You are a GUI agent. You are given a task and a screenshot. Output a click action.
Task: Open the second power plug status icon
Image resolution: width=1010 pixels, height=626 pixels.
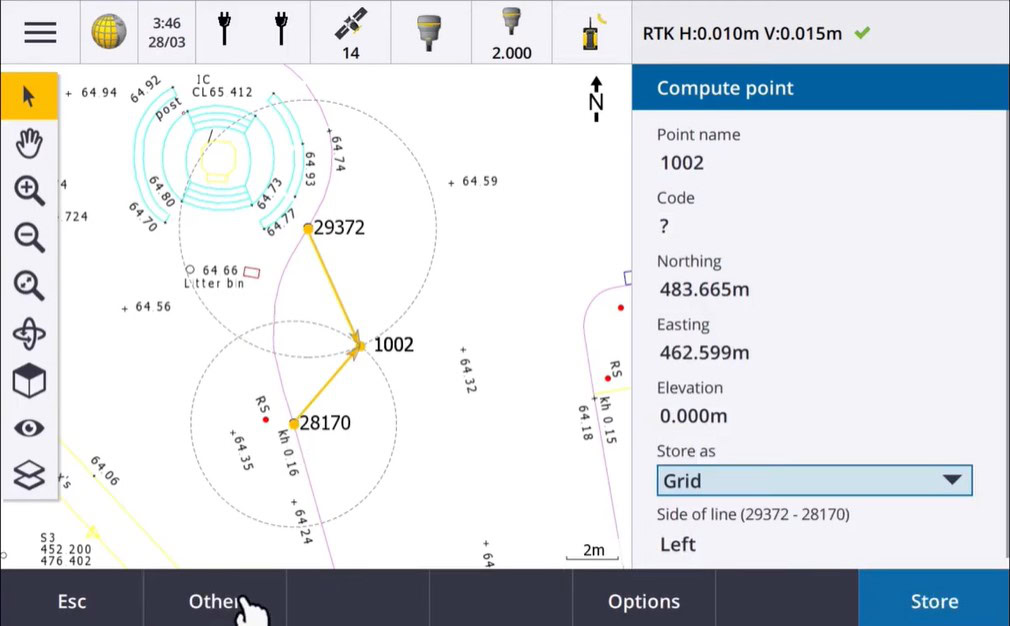click(281, 28)
